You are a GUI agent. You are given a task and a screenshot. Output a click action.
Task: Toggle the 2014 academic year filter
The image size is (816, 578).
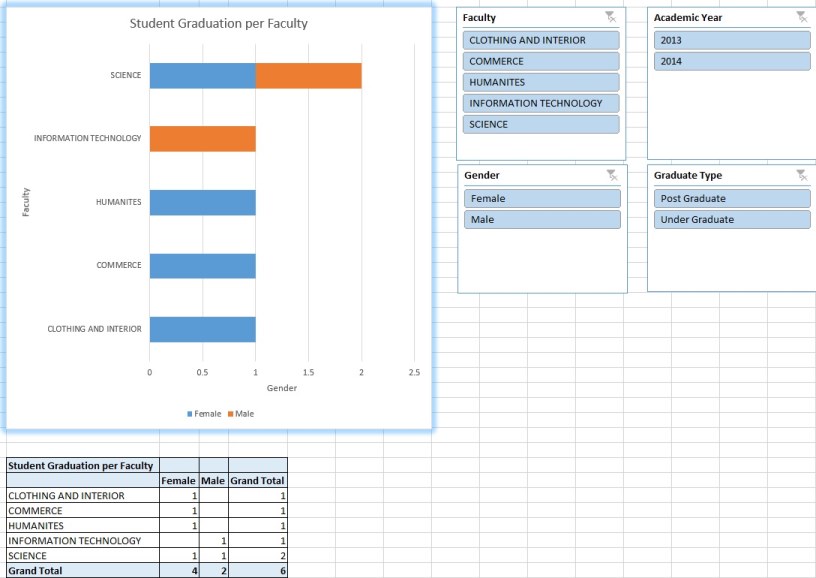pyautogui.click(x=730, y=61)
